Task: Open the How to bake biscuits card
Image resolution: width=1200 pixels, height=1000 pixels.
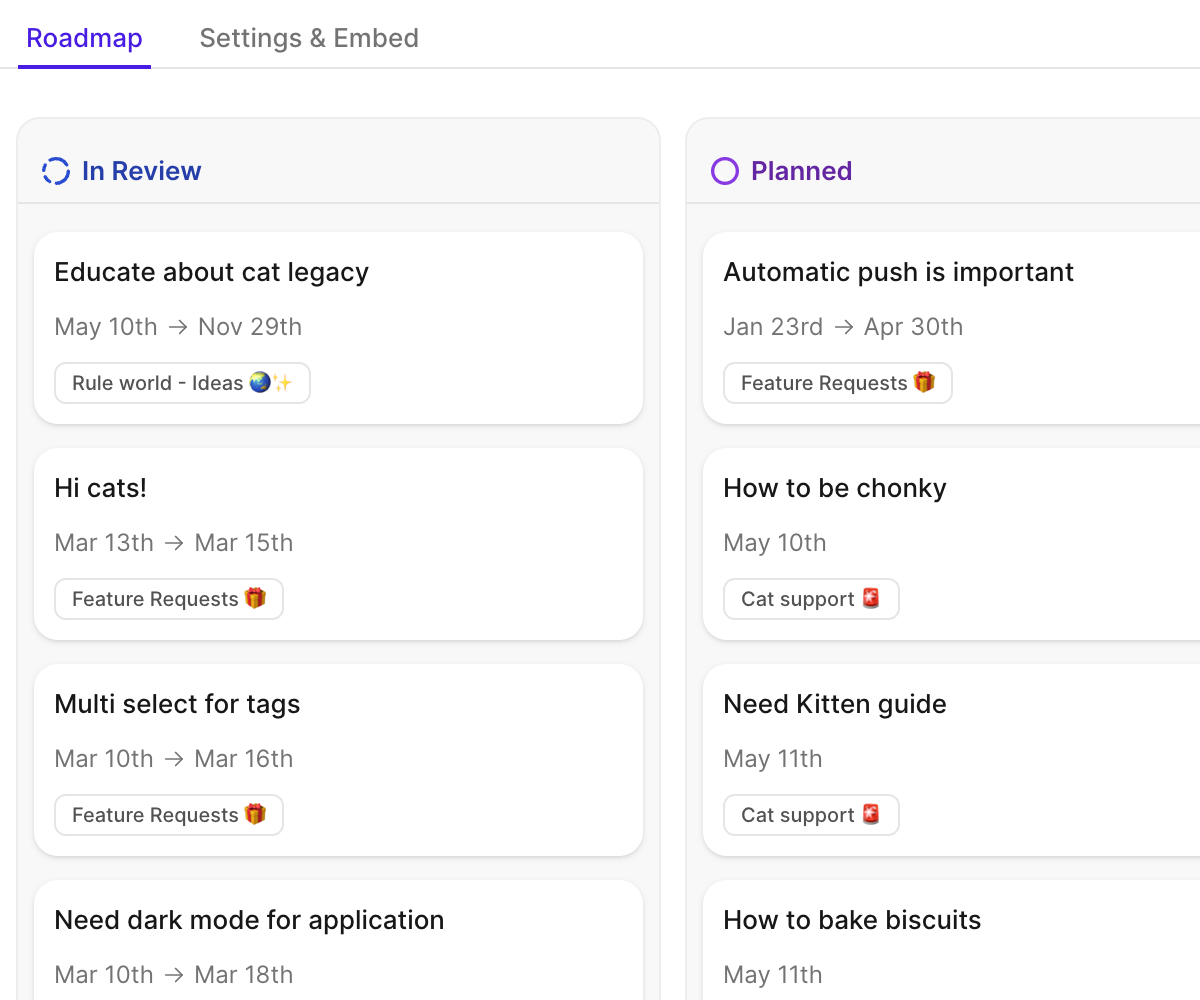Action: pos(852,919)
